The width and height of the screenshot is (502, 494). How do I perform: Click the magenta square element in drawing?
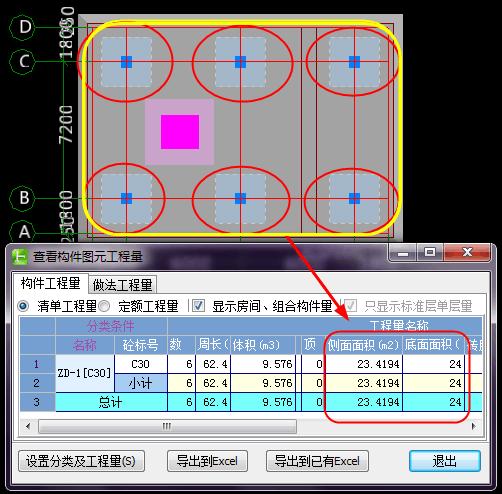180,132
